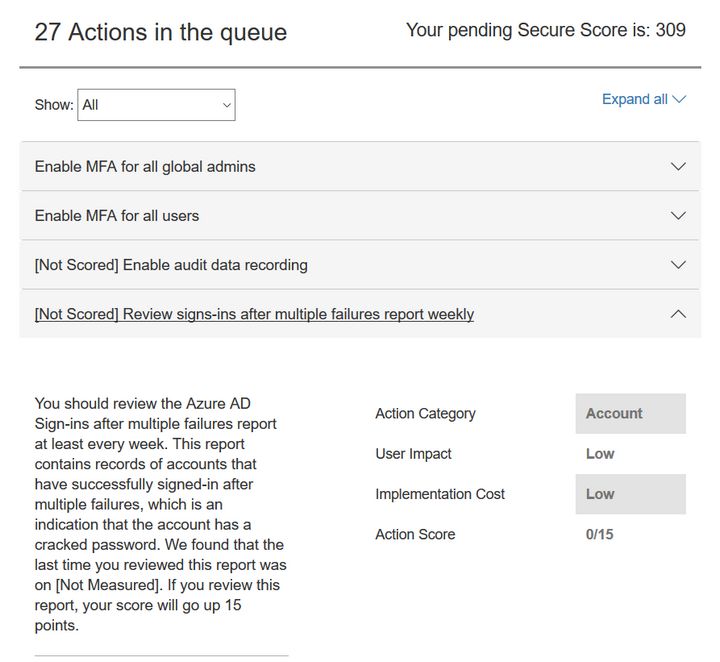The image size is (720, 662).
Task: Click the 27 Actions in the queue heading
Action: pyautogui.click(x=160, y=32)
